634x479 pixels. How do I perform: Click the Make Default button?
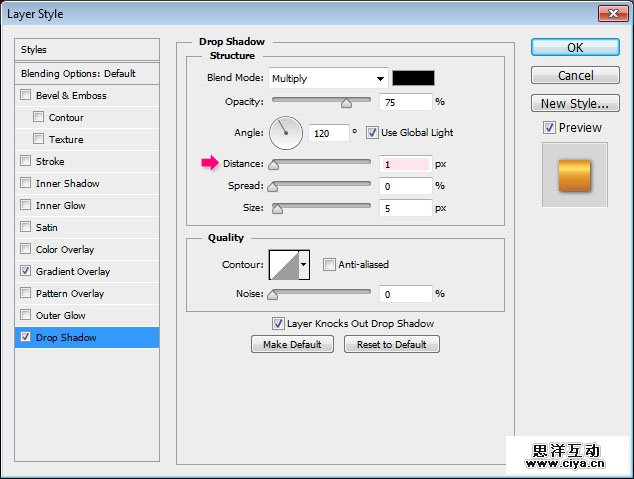pyautogui.click(x=292, y=344)
